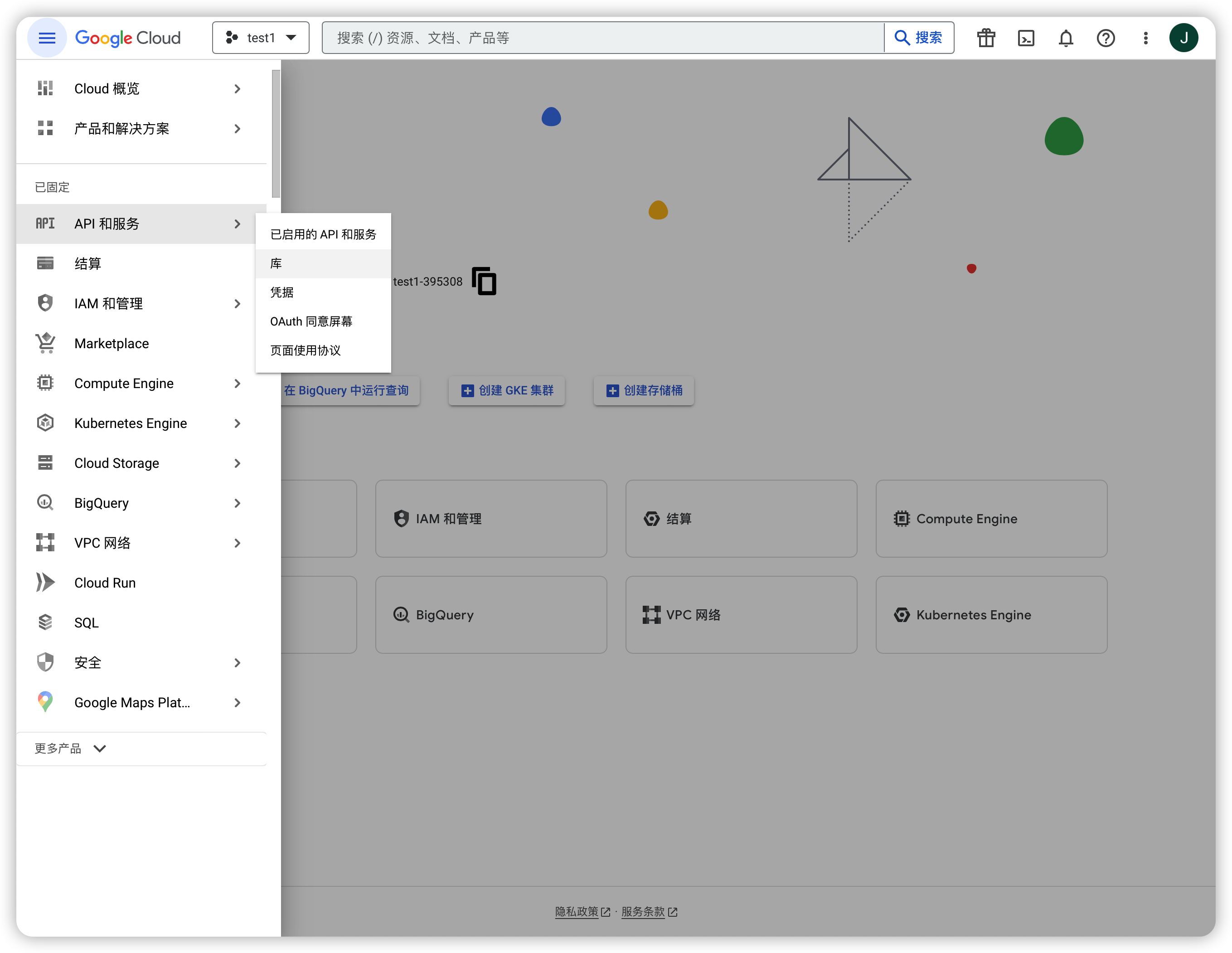The width and height of the screenshot is (1232, 953).
Task: Select OAuth 同意屏幕 submenu item
Action: (x=323, y=321)
